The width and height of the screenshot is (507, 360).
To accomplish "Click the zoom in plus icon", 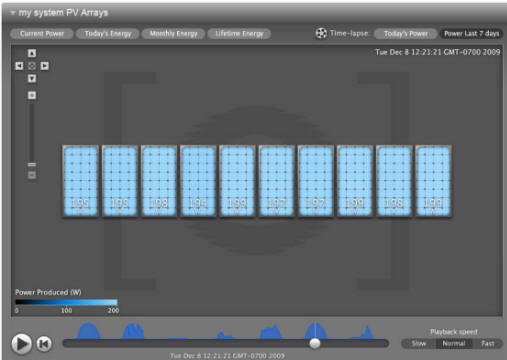I will pos(32,96).
